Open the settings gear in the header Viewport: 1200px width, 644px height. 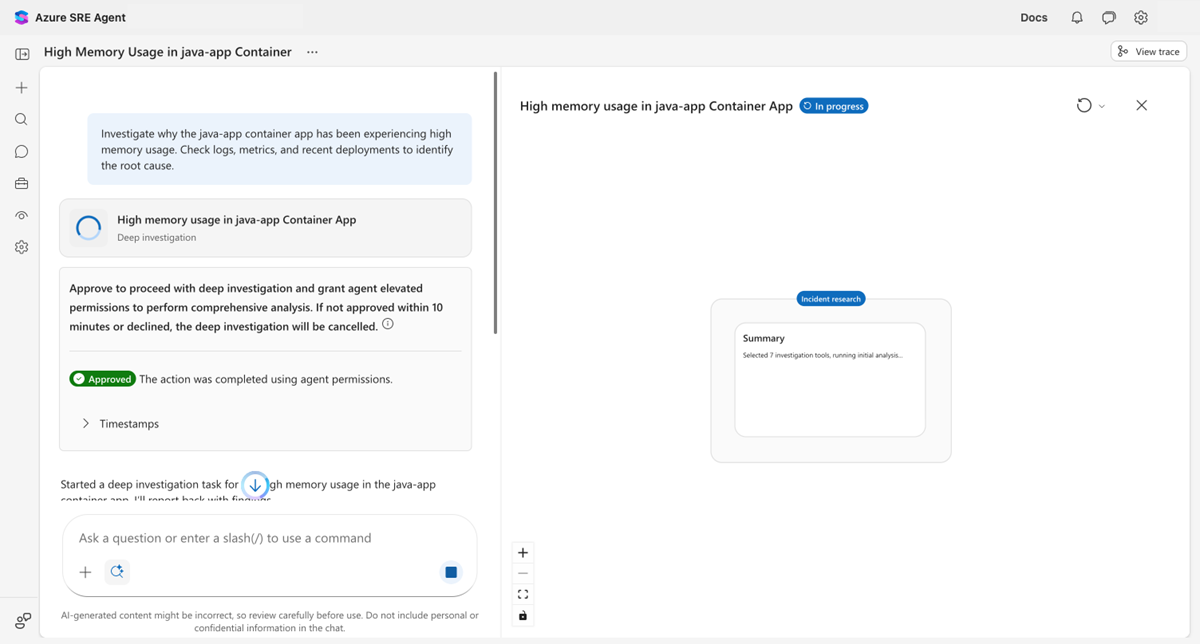point(1141,17)
